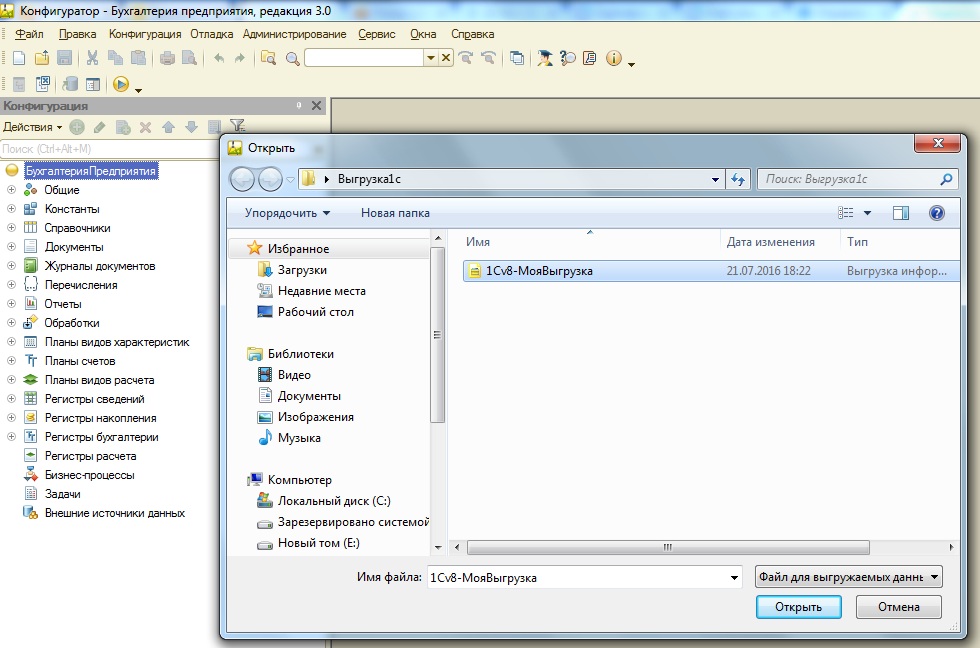Click the Новая папка button

tap(395, 213)
